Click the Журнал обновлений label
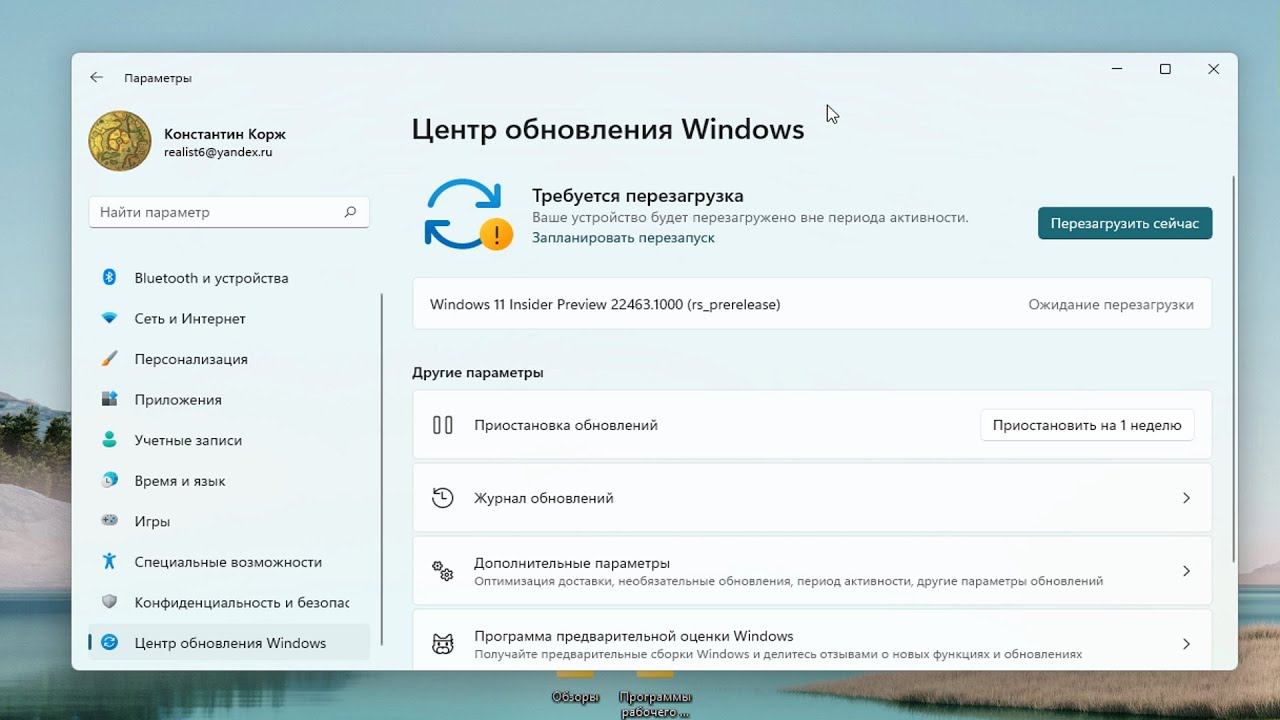1280x720 pixels. 544,498
